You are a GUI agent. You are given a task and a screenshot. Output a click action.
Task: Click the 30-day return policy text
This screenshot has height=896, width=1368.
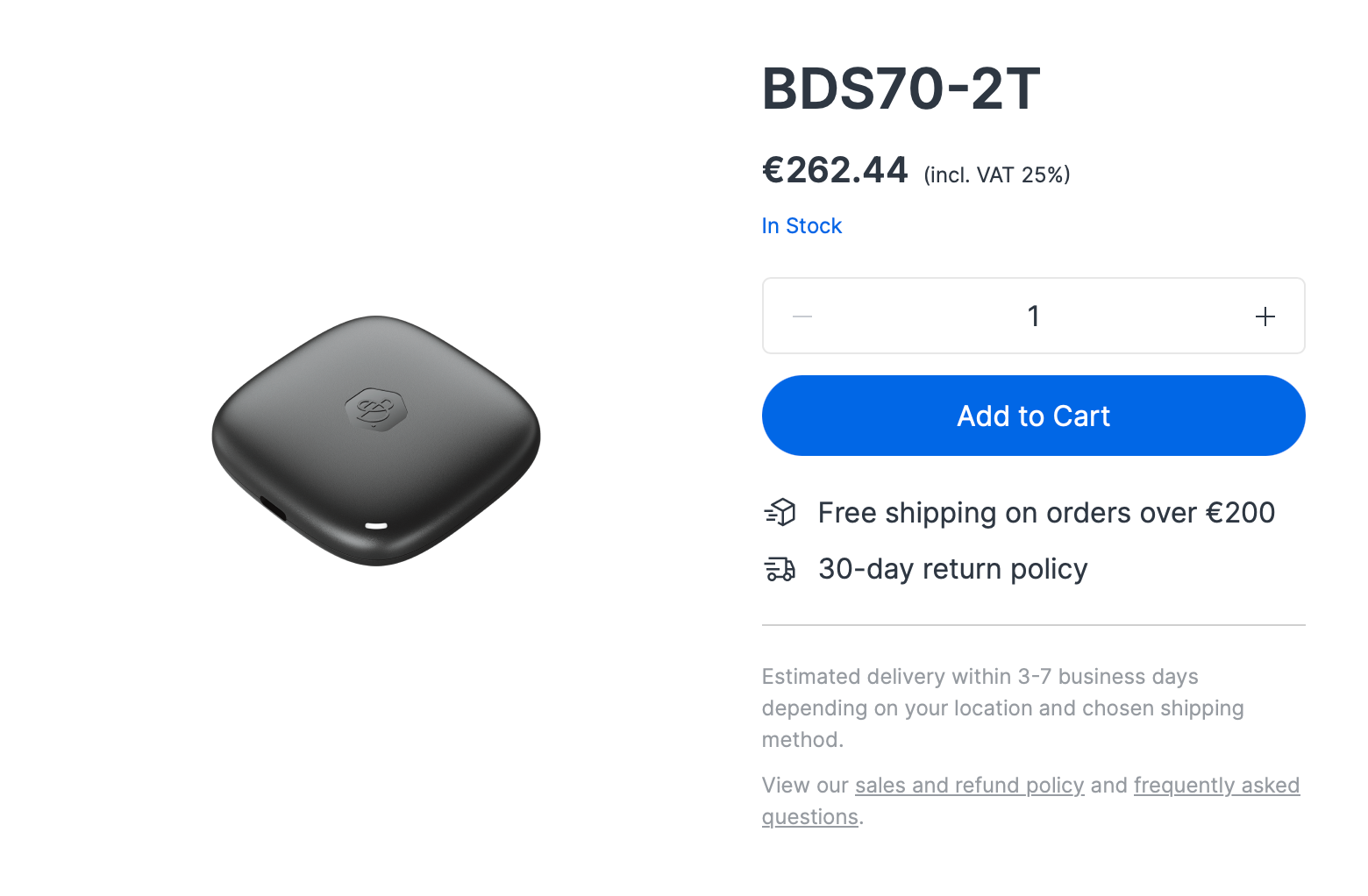tap(952, 569)
